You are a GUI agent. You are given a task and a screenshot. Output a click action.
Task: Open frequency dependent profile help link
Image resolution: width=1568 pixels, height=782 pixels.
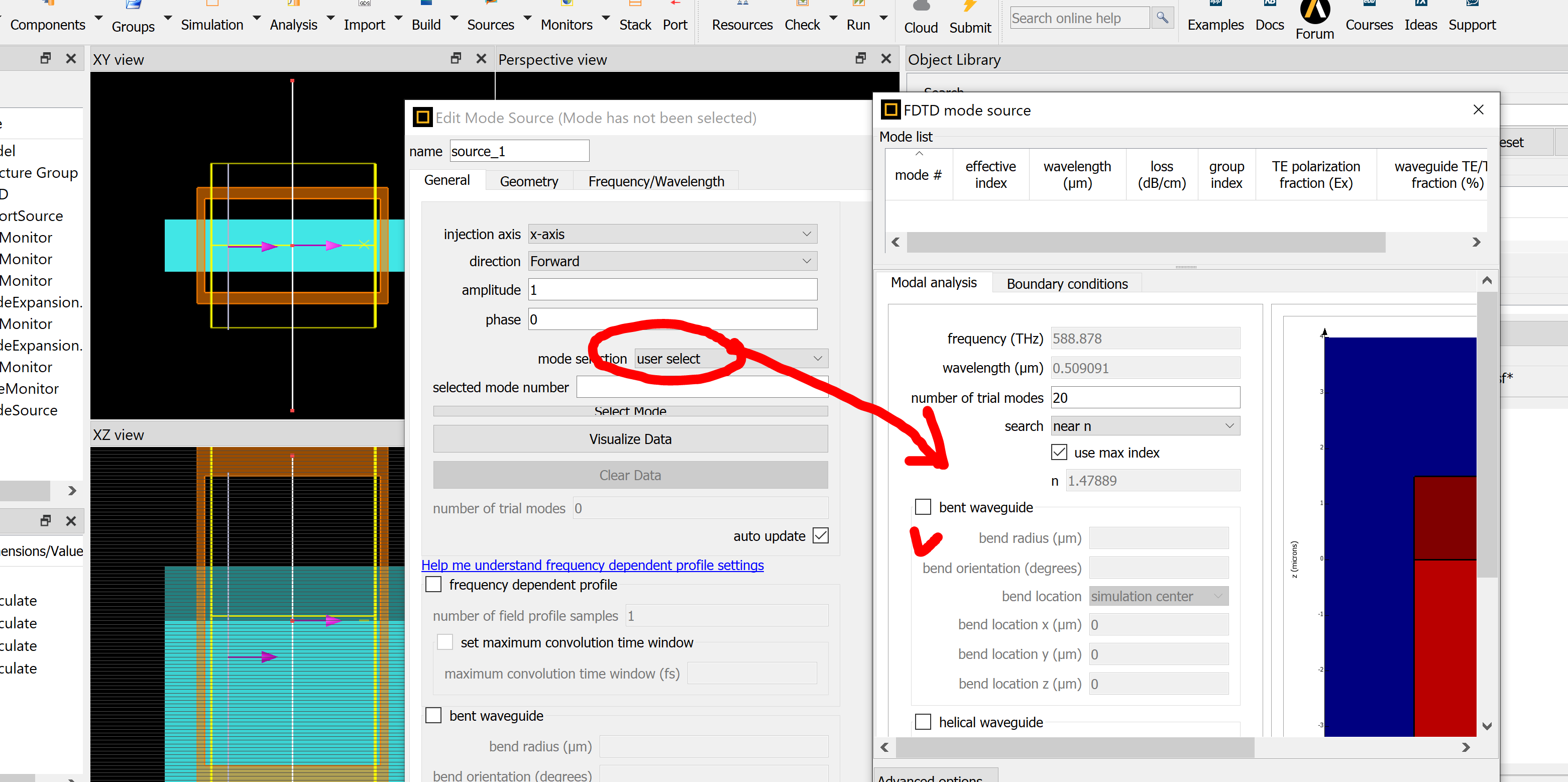[x=592, y=565]
